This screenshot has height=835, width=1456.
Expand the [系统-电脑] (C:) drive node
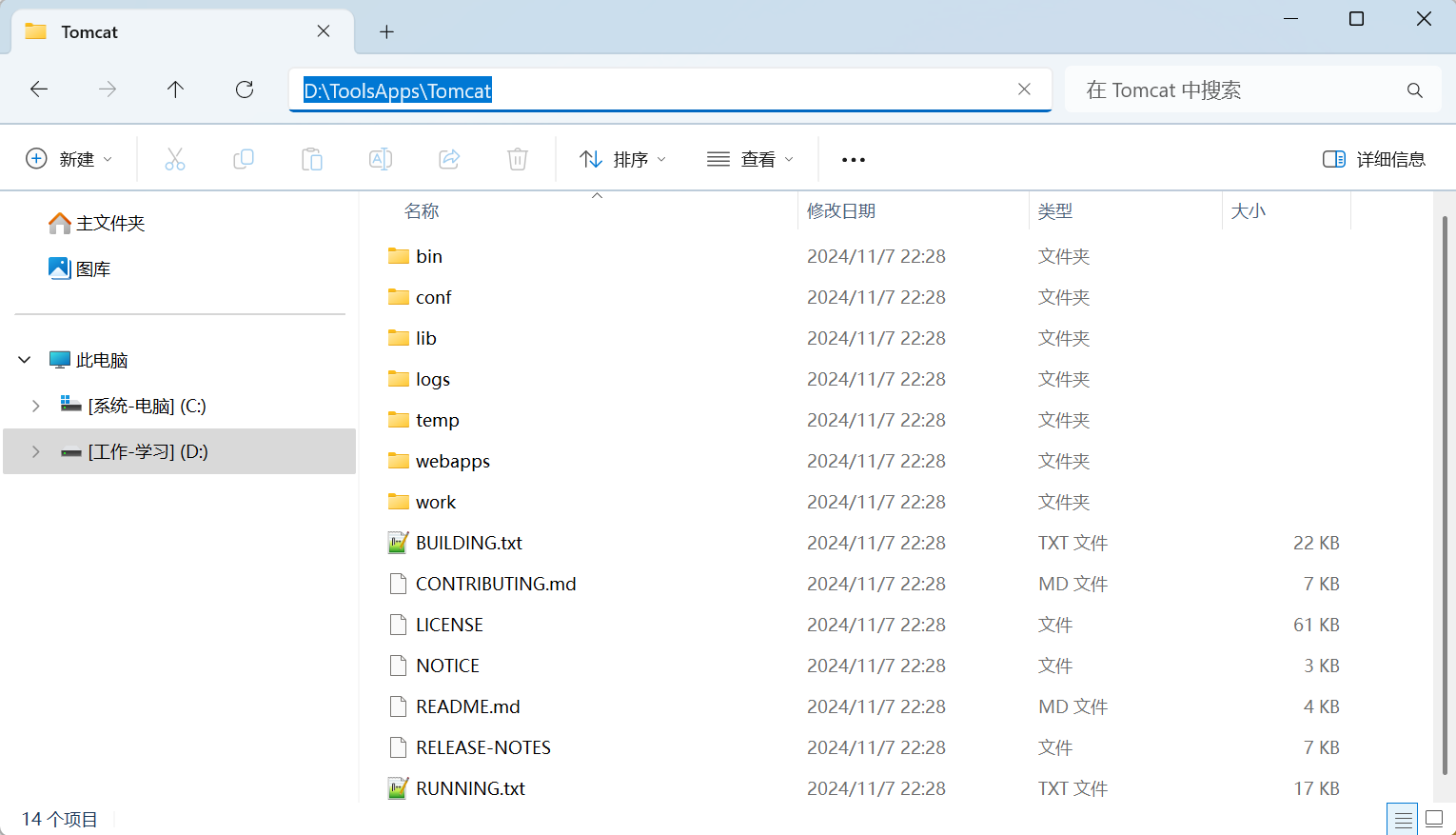tap(35, 406)
